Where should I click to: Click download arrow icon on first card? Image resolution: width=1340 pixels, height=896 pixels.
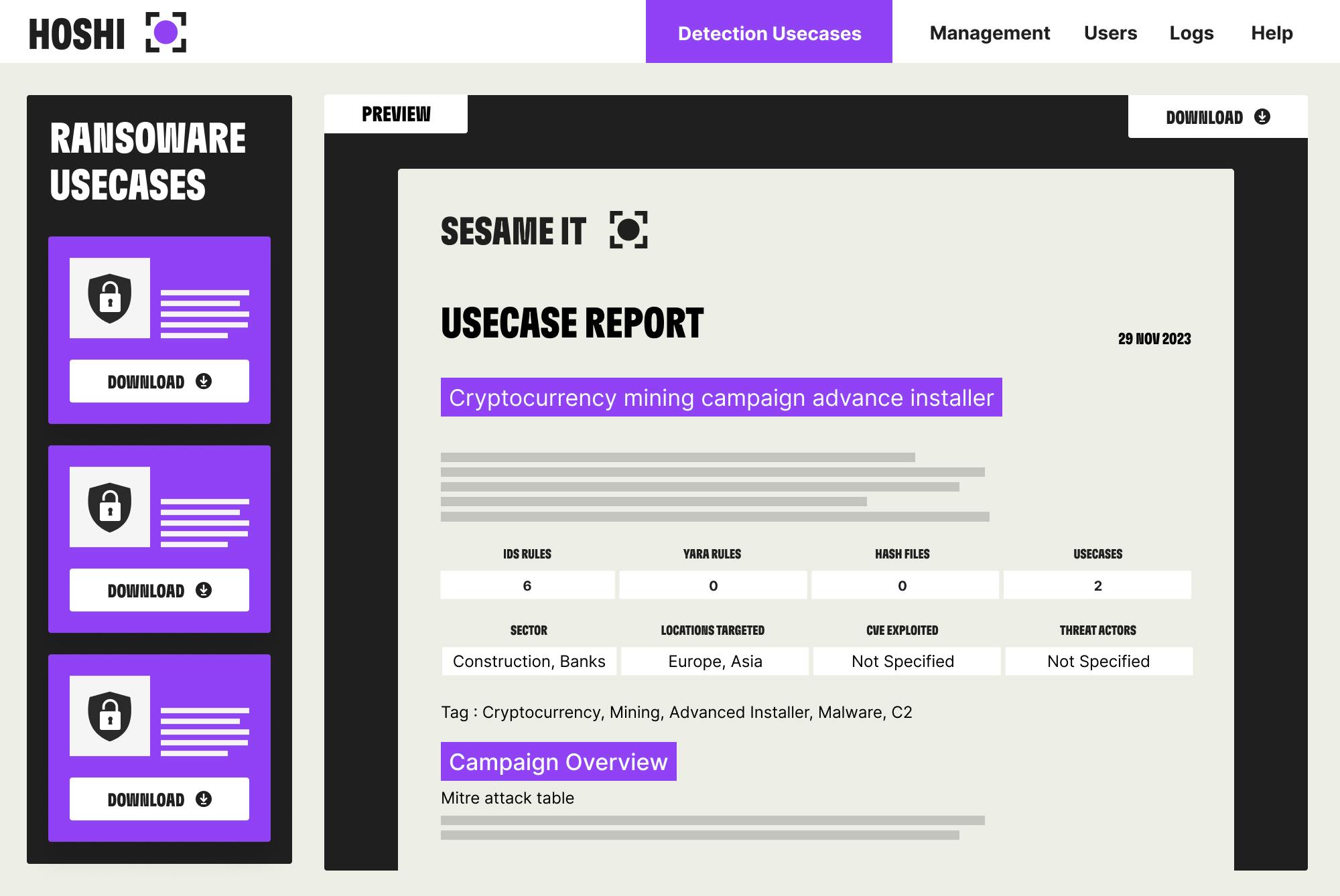click(x=204, y=381)
